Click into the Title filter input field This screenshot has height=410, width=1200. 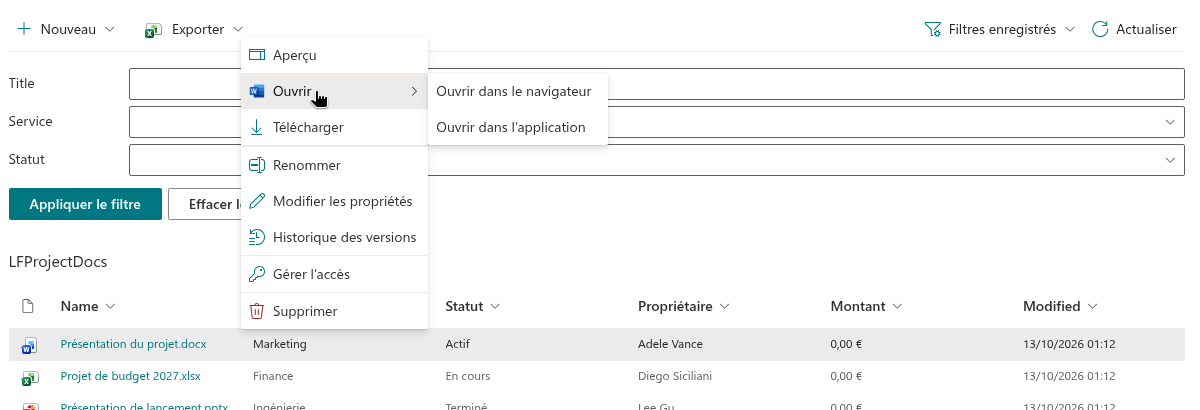click(x=657, y=84)
